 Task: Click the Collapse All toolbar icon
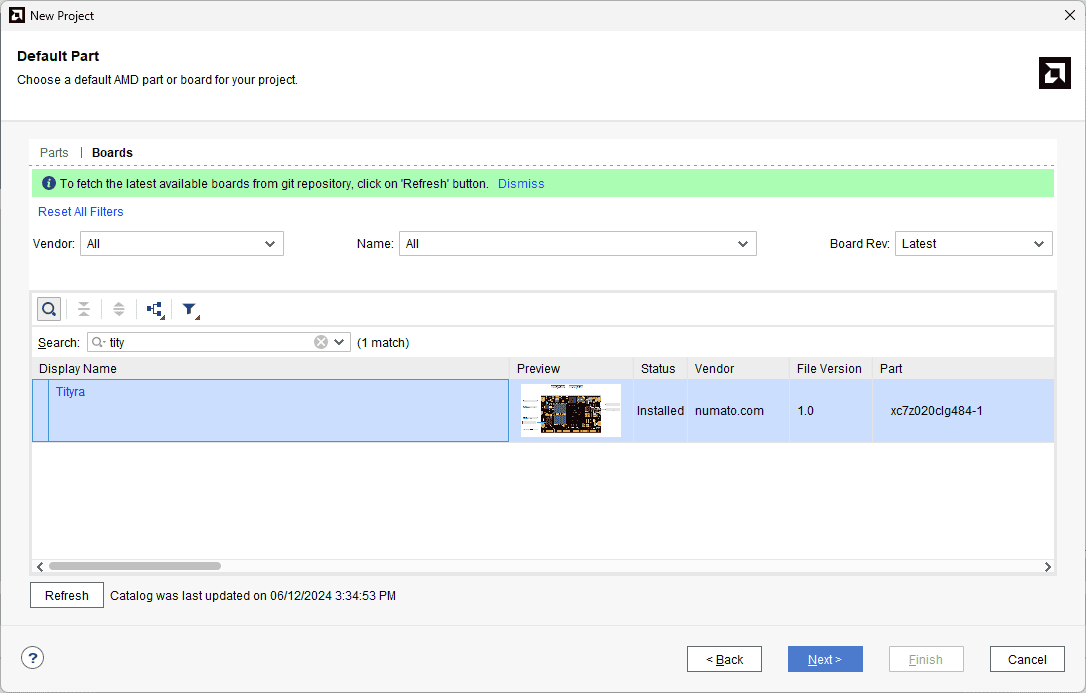tap(84, 309)
